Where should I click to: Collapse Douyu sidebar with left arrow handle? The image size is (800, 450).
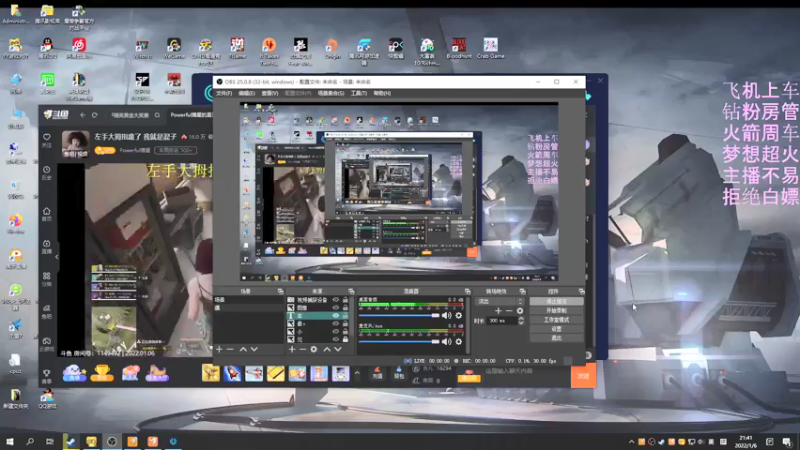tap(57, 257)
